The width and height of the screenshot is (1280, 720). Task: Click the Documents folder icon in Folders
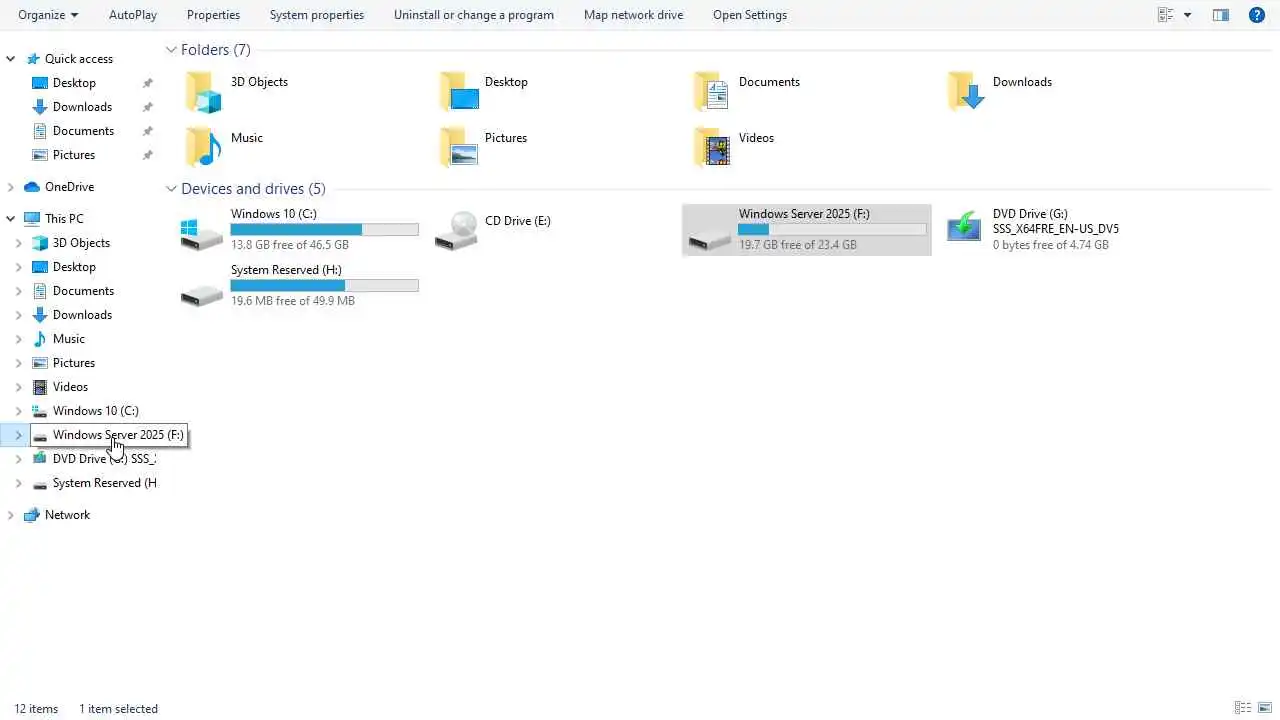click(x=712, y=92)
